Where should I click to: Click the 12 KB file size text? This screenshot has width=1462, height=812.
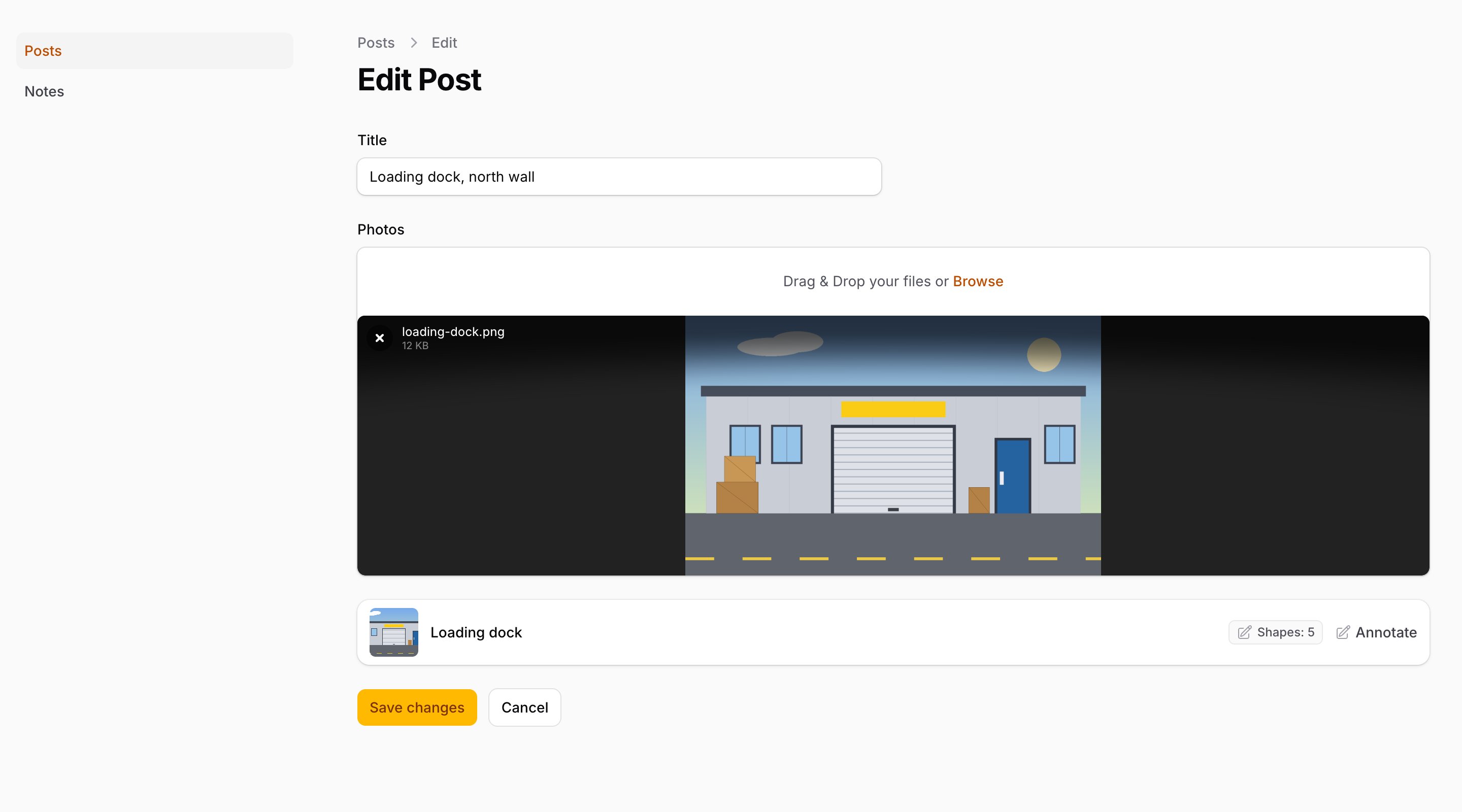point(415,346)
